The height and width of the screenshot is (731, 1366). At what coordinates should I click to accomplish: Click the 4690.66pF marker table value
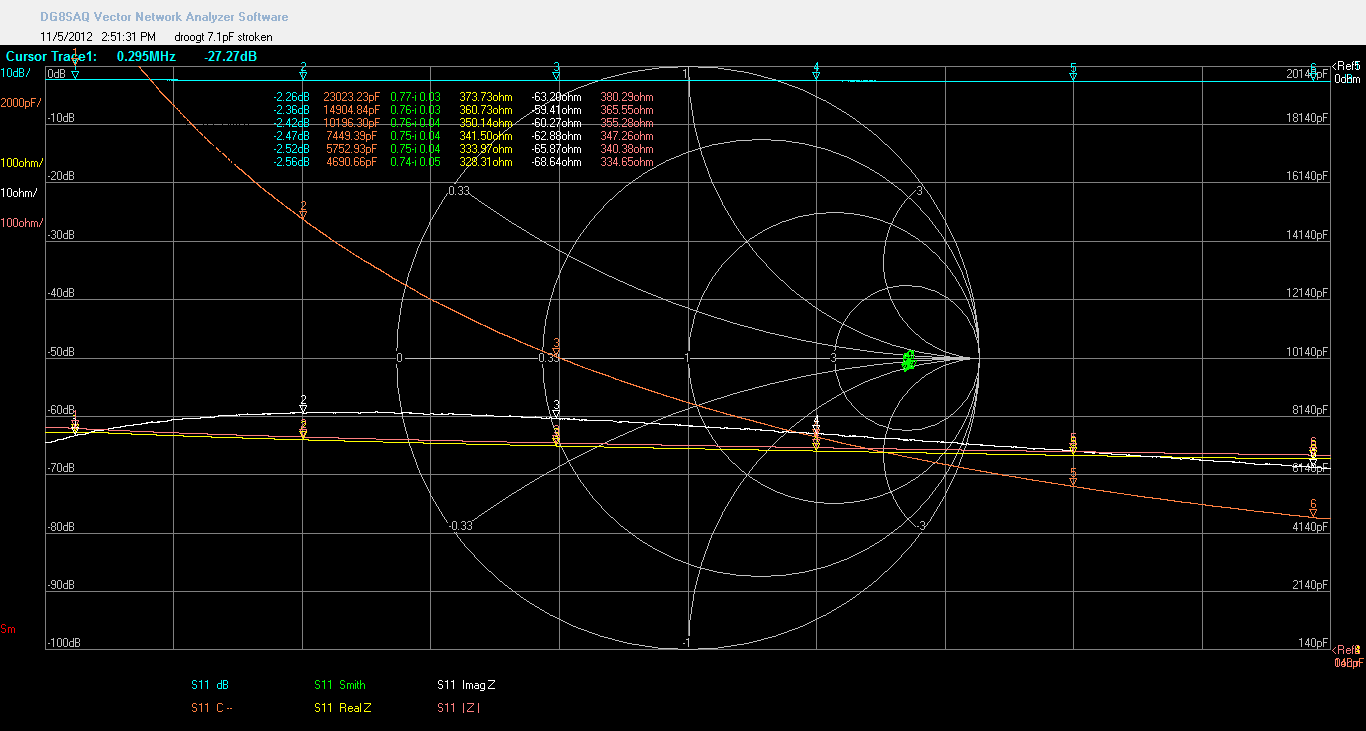point(353,161)
